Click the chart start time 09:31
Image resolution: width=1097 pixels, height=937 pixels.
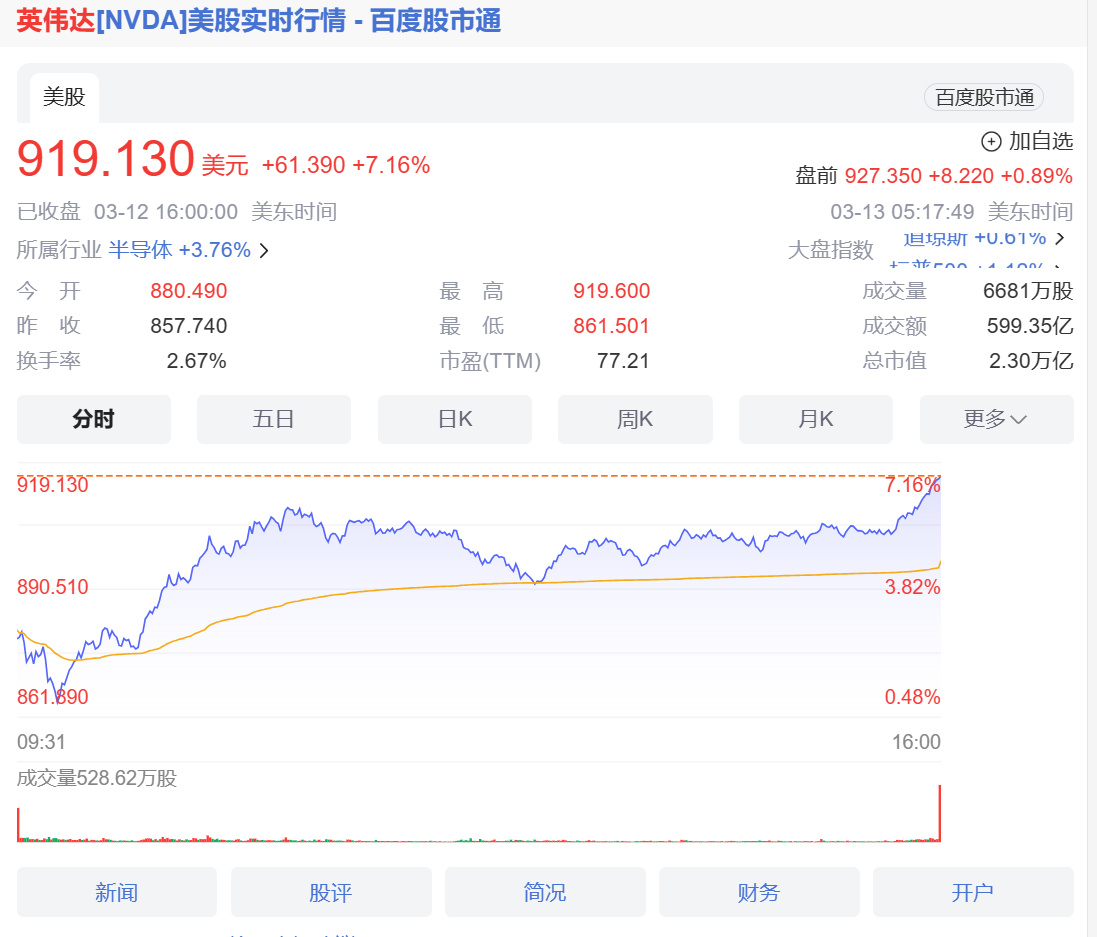(x=41, y=742)
